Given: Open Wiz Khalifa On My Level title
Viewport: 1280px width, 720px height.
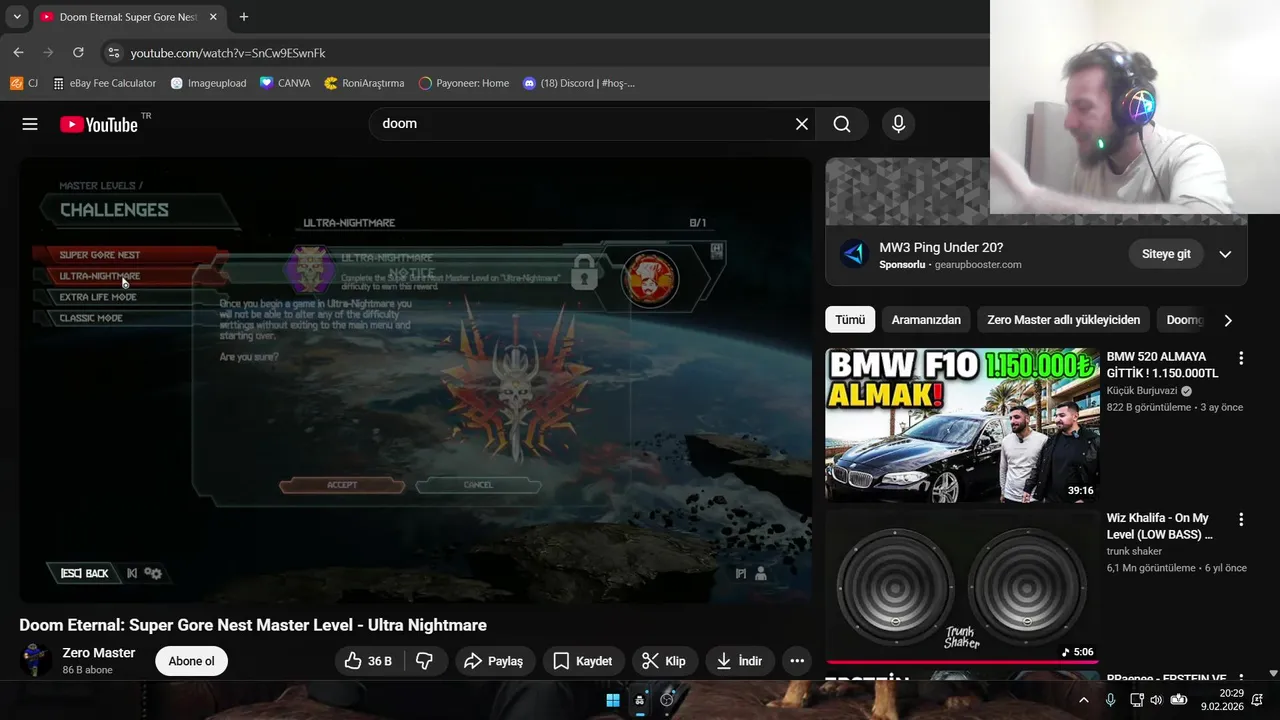Looking at the screenshot, I should tap(1160, 527).
